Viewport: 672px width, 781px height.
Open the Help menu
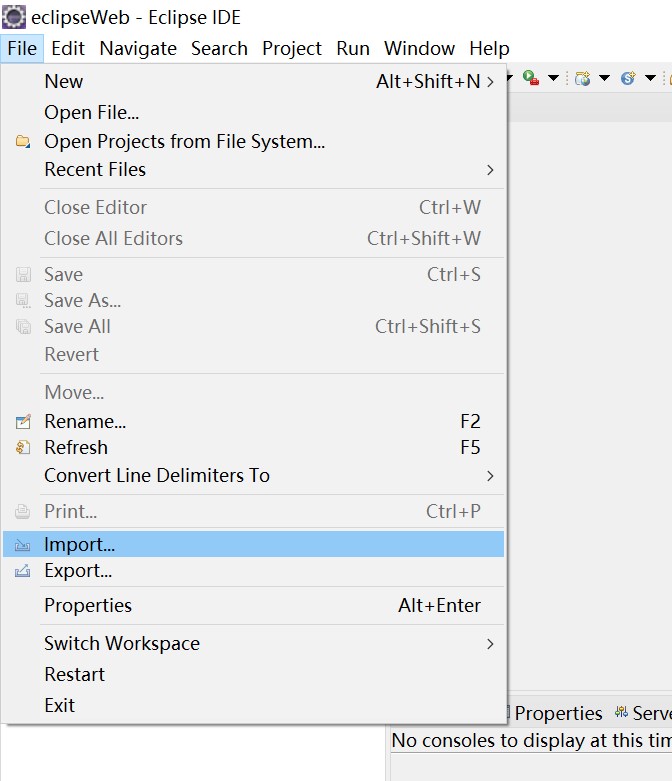tap(489, 48)
